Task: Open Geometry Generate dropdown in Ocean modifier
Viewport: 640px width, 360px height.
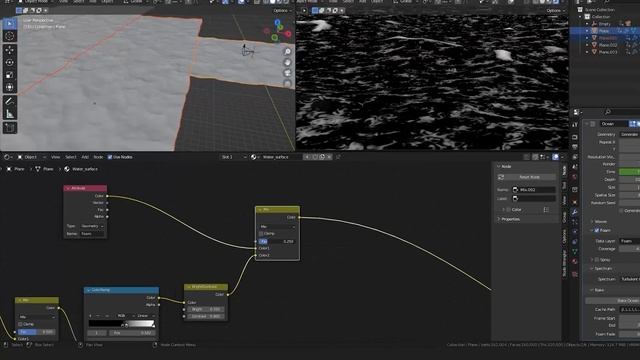Action: [x=630, y=134]
